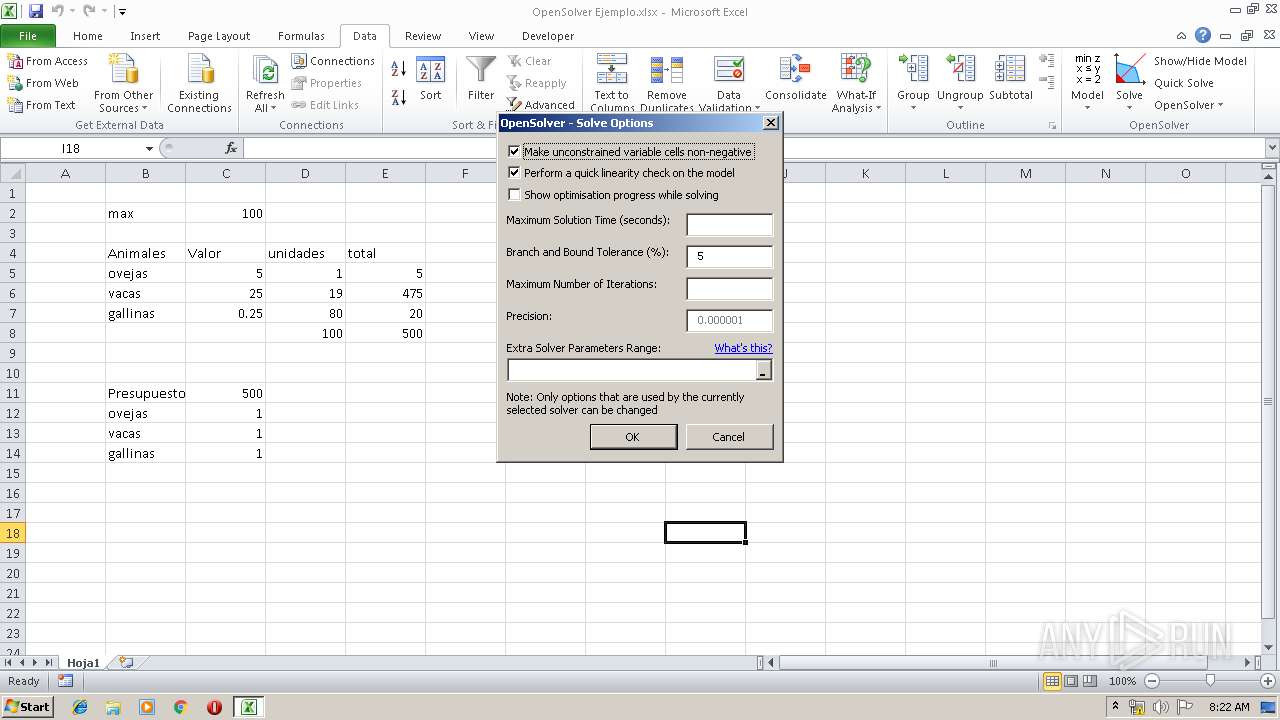Switch to the Insert ribbon tab

(145, 35)
